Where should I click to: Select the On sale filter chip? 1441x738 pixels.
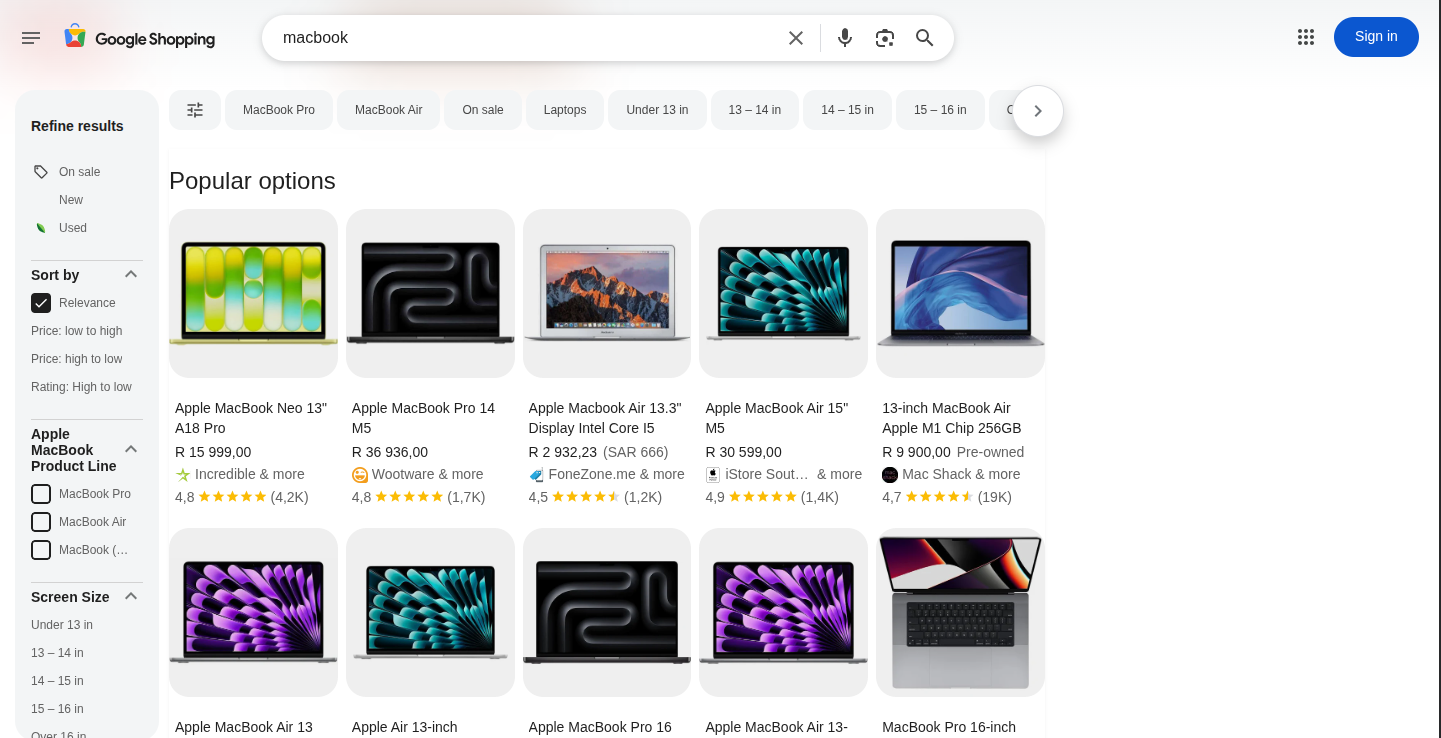click(x=483, y=110)
